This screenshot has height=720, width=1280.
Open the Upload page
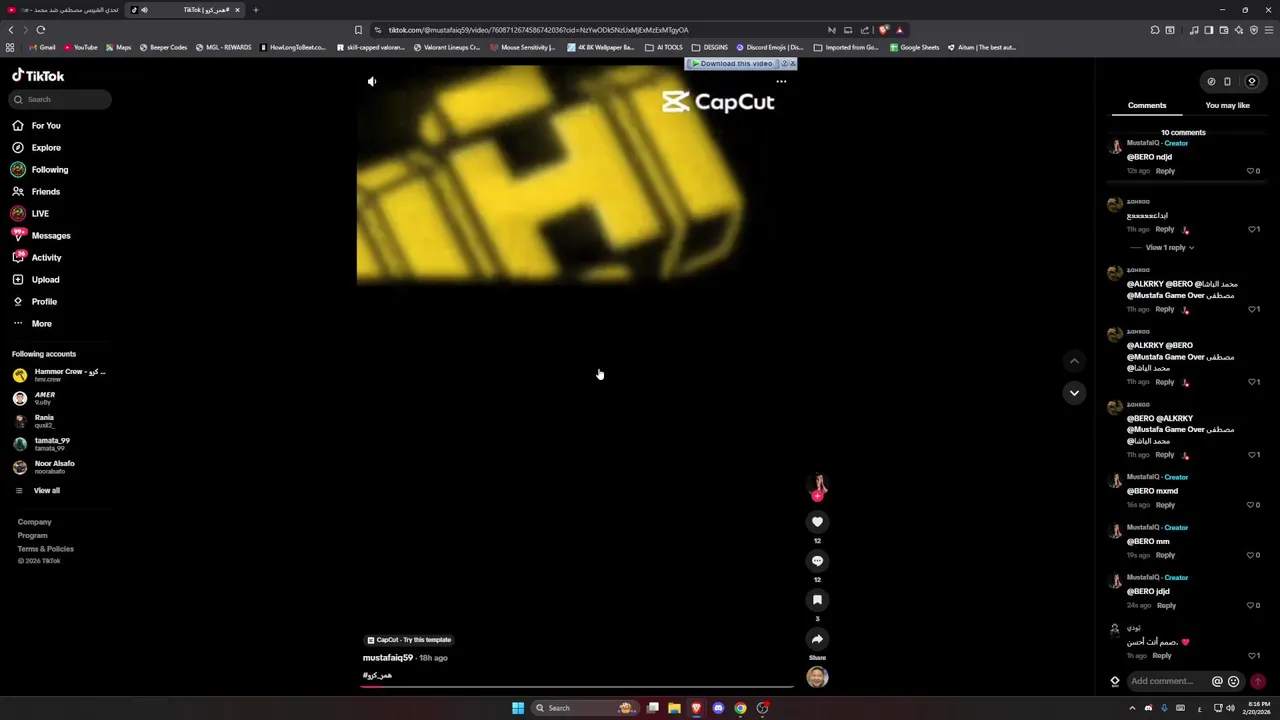click(x=36, y=280)
